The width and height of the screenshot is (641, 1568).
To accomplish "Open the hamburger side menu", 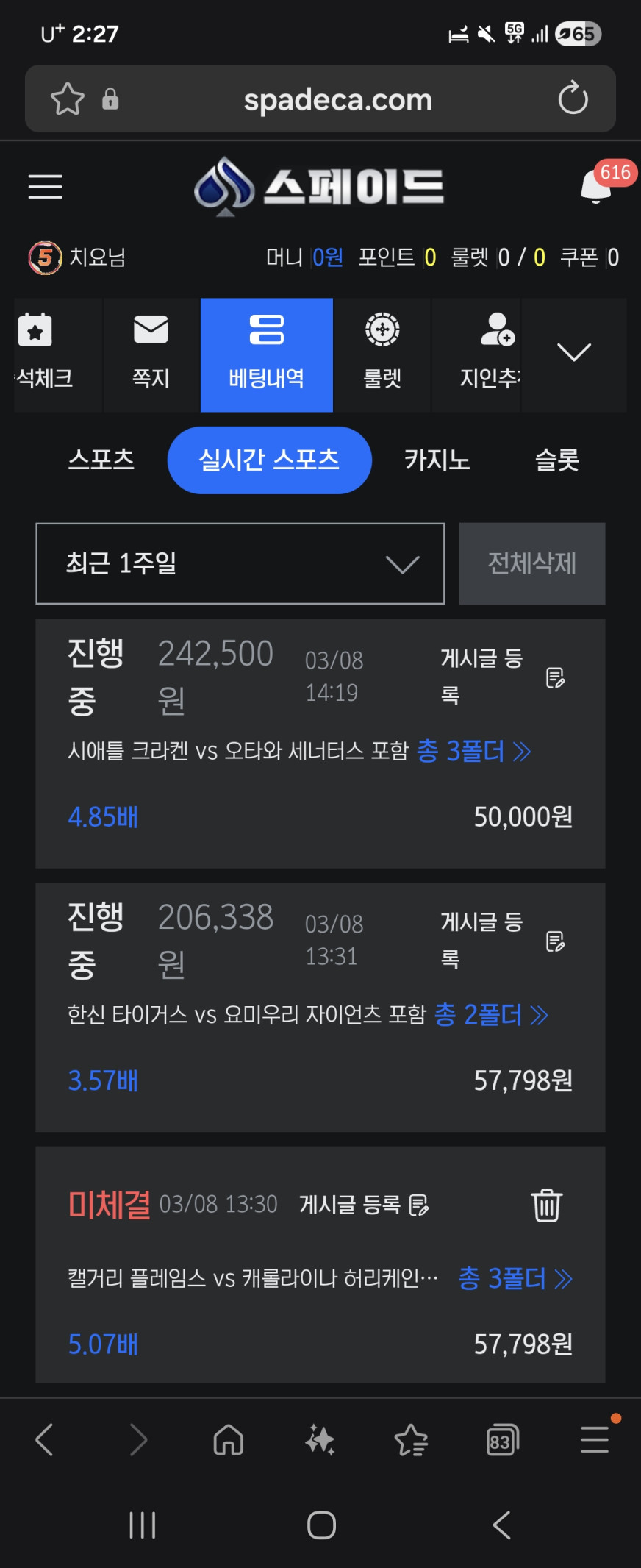I will click(x=46, y=187).
